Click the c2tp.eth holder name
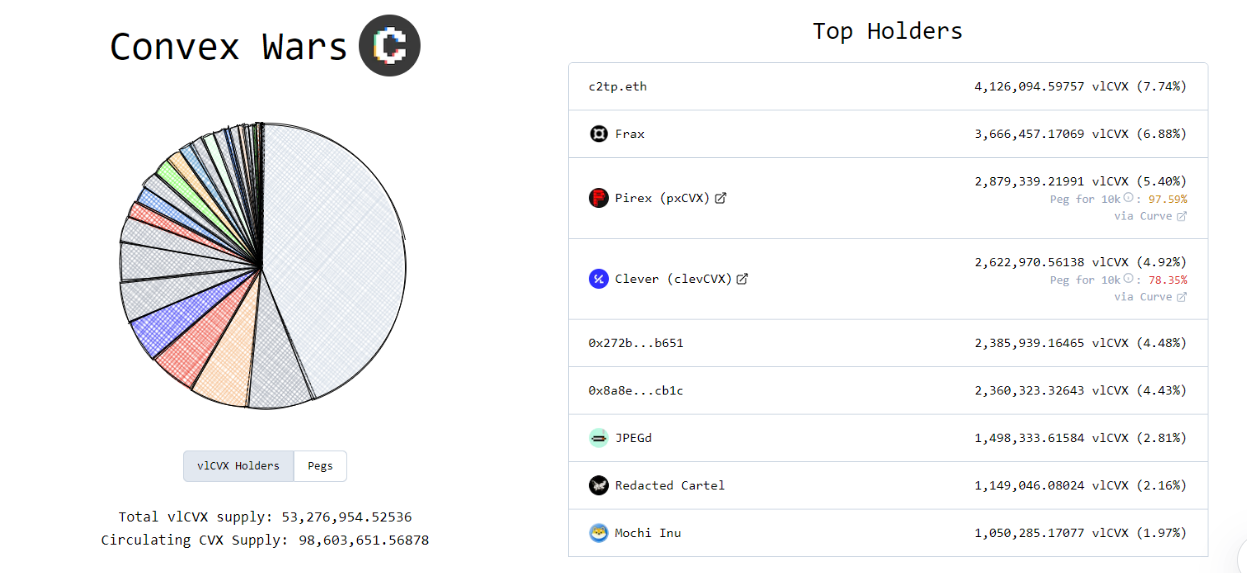The height and width of the screenshot is (573, 1247). [x=618, y=86]
